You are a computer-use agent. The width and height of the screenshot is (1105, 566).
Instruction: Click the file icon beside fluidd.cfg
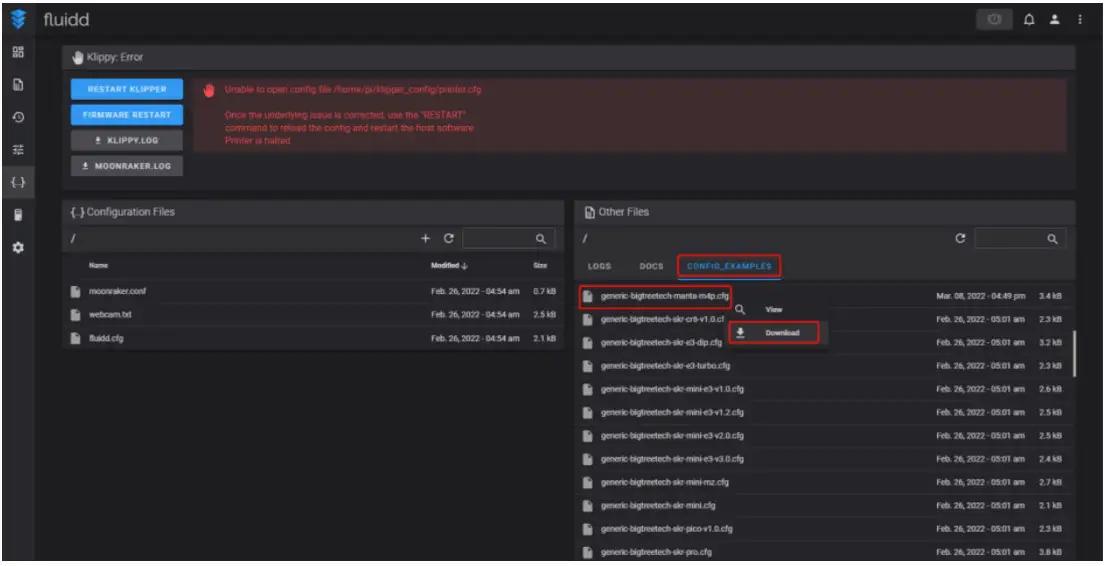[x=75, y=338]
